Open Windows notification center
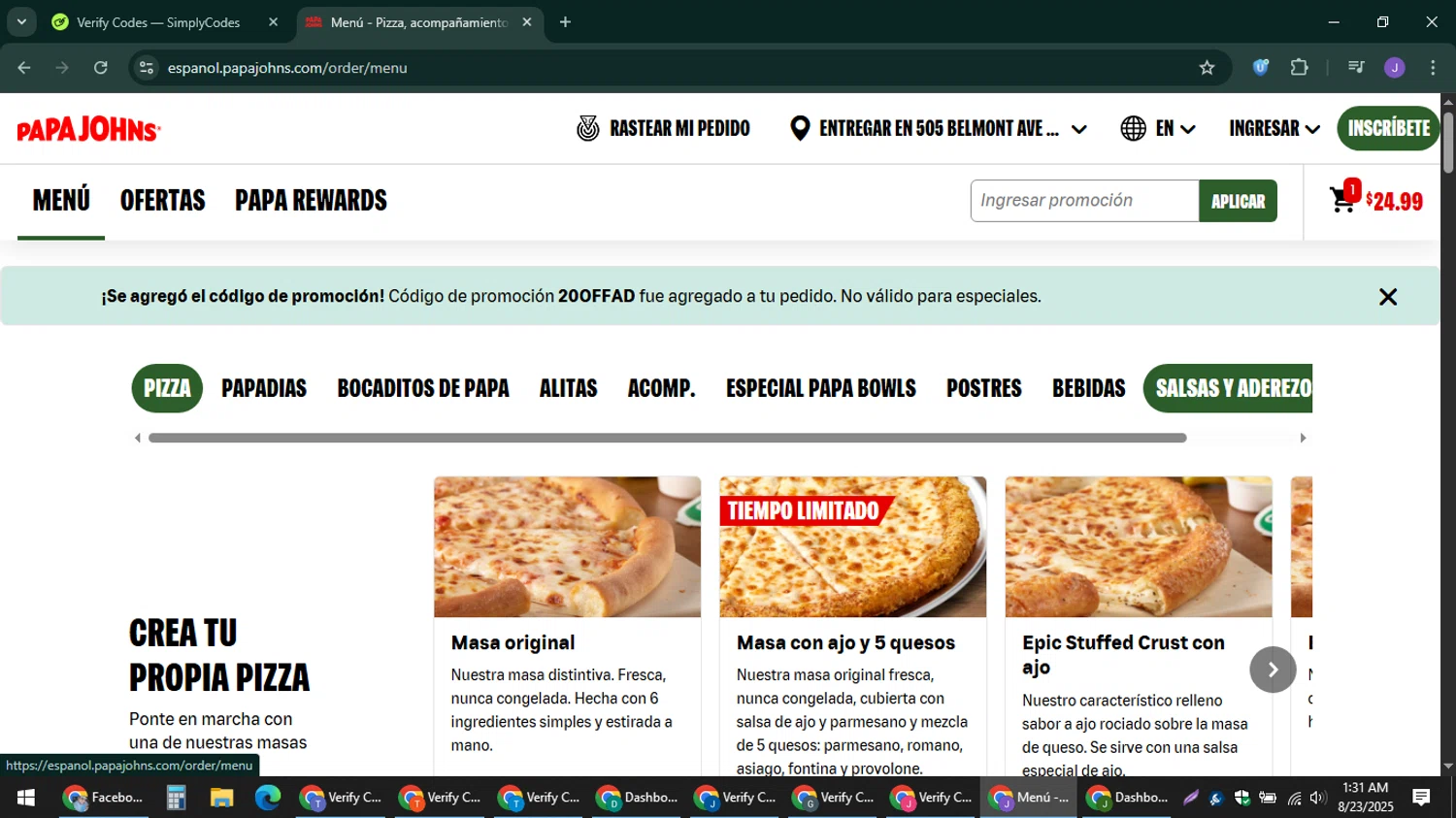The height and width of the screenshot is (818, 1456). [x=1421, y=798]
